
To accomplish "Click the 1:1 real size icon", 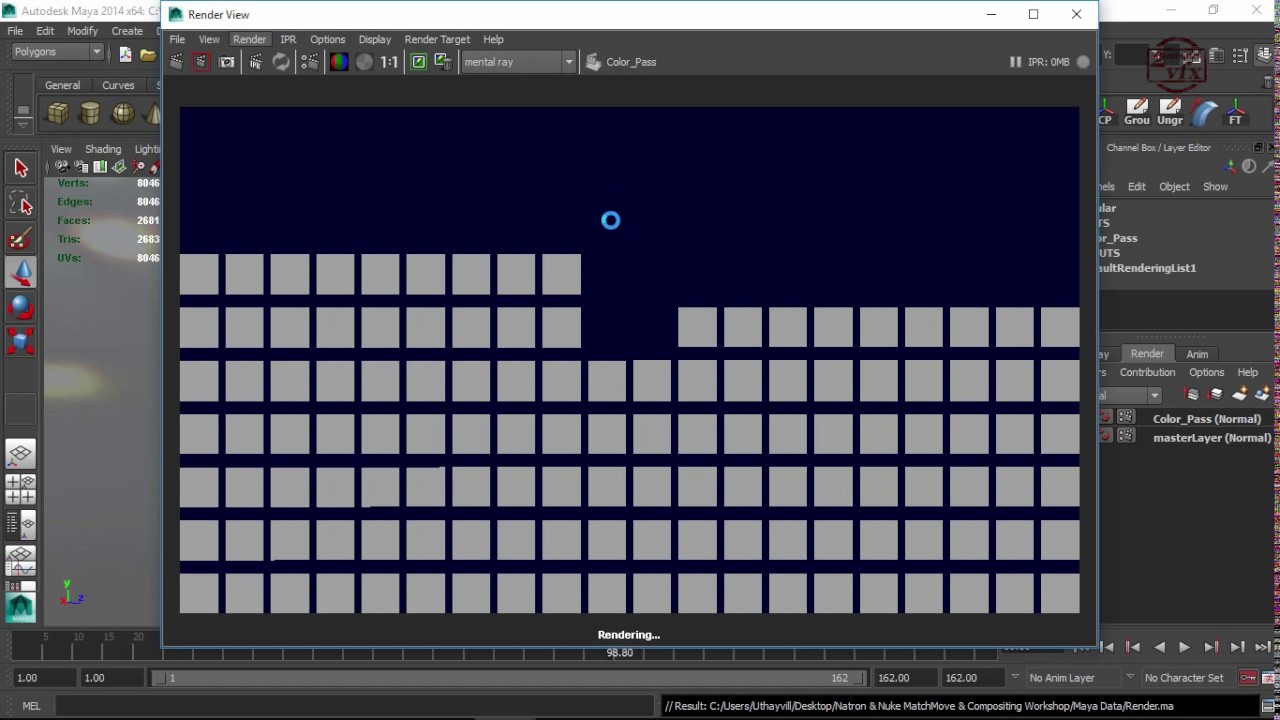I will coord(389,62).
